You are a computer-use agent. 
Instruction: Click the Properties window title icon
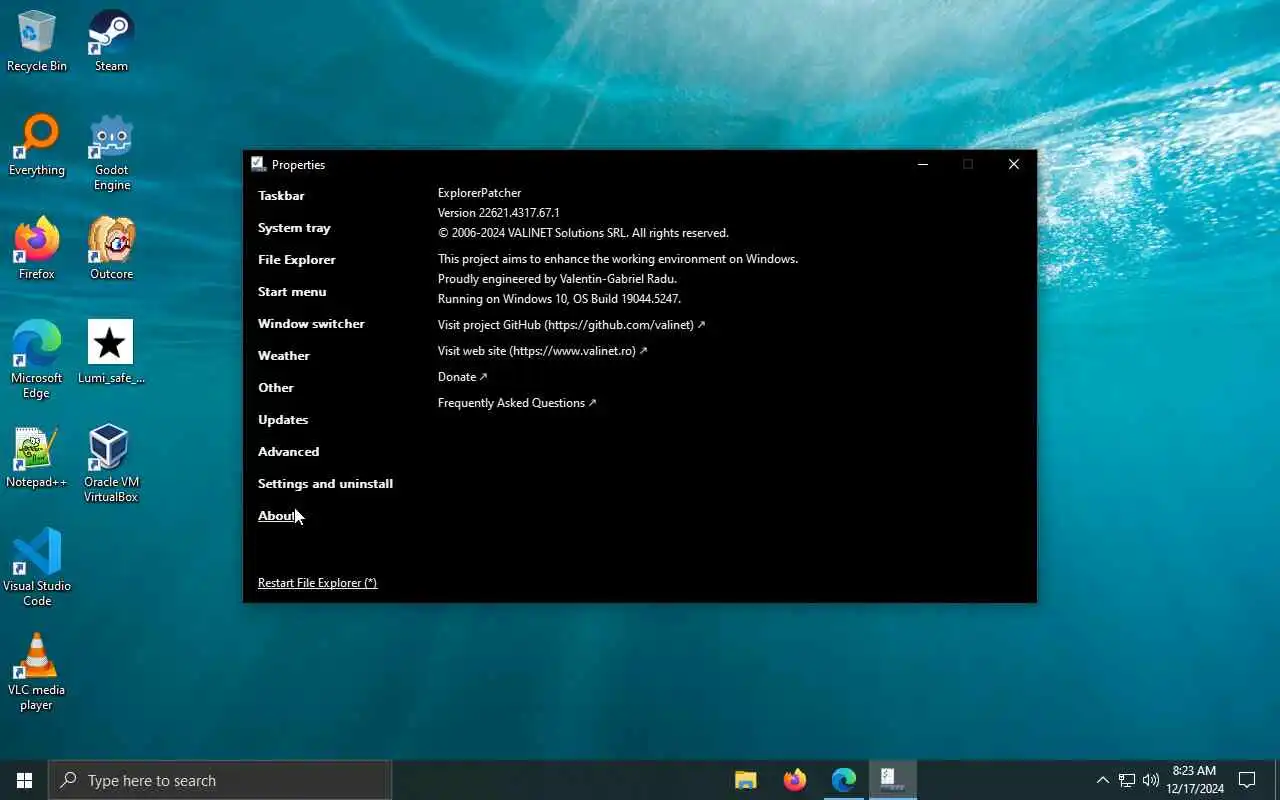click(258, 164)
